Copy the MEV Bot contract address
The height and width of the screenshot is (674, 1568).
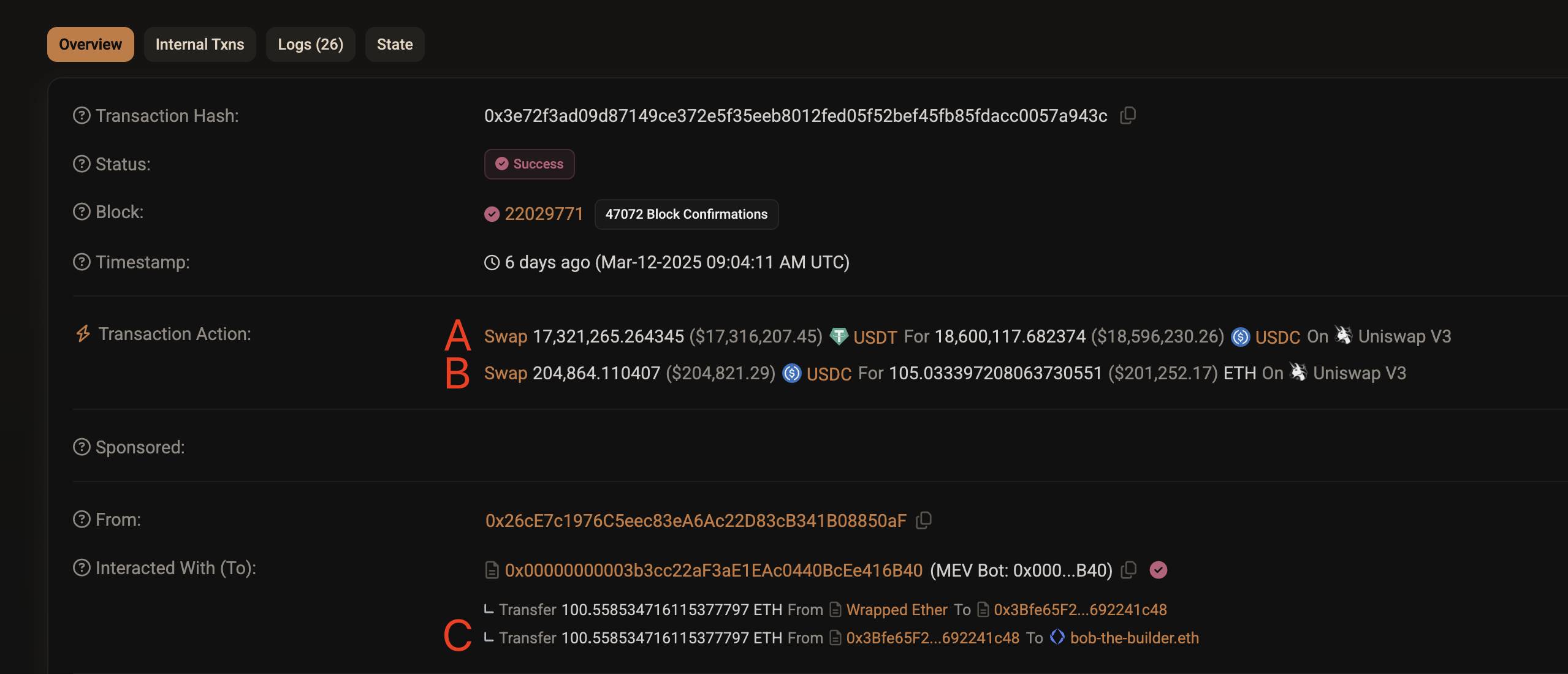[1128, 570]
